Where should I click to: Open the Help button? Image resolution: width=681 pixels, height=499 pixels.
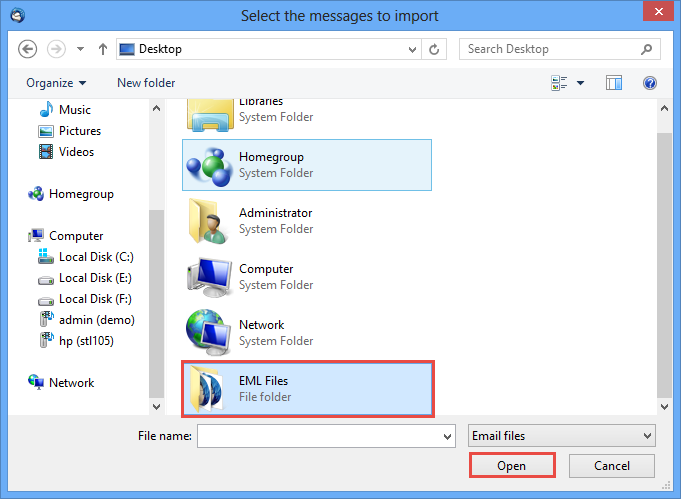[x=650, y=83]
